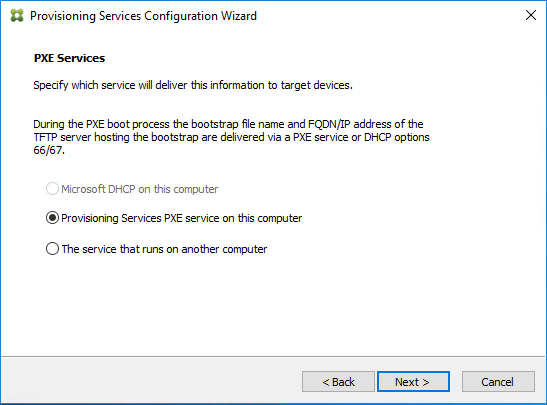
Task: Click the '66/67.' text line
Action: [49, 150]
